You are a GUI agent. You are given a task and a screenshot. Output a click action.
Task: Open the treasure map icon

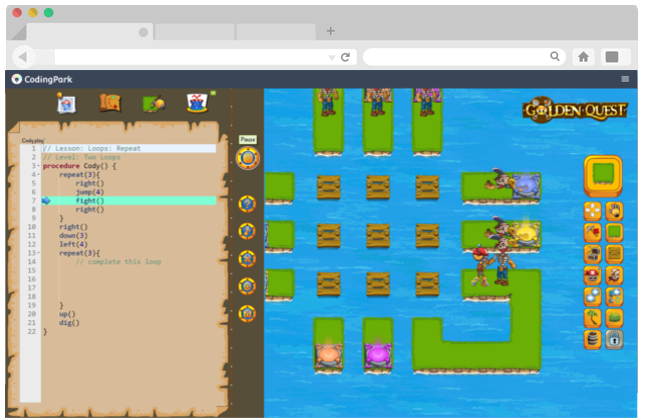[110, 103]
